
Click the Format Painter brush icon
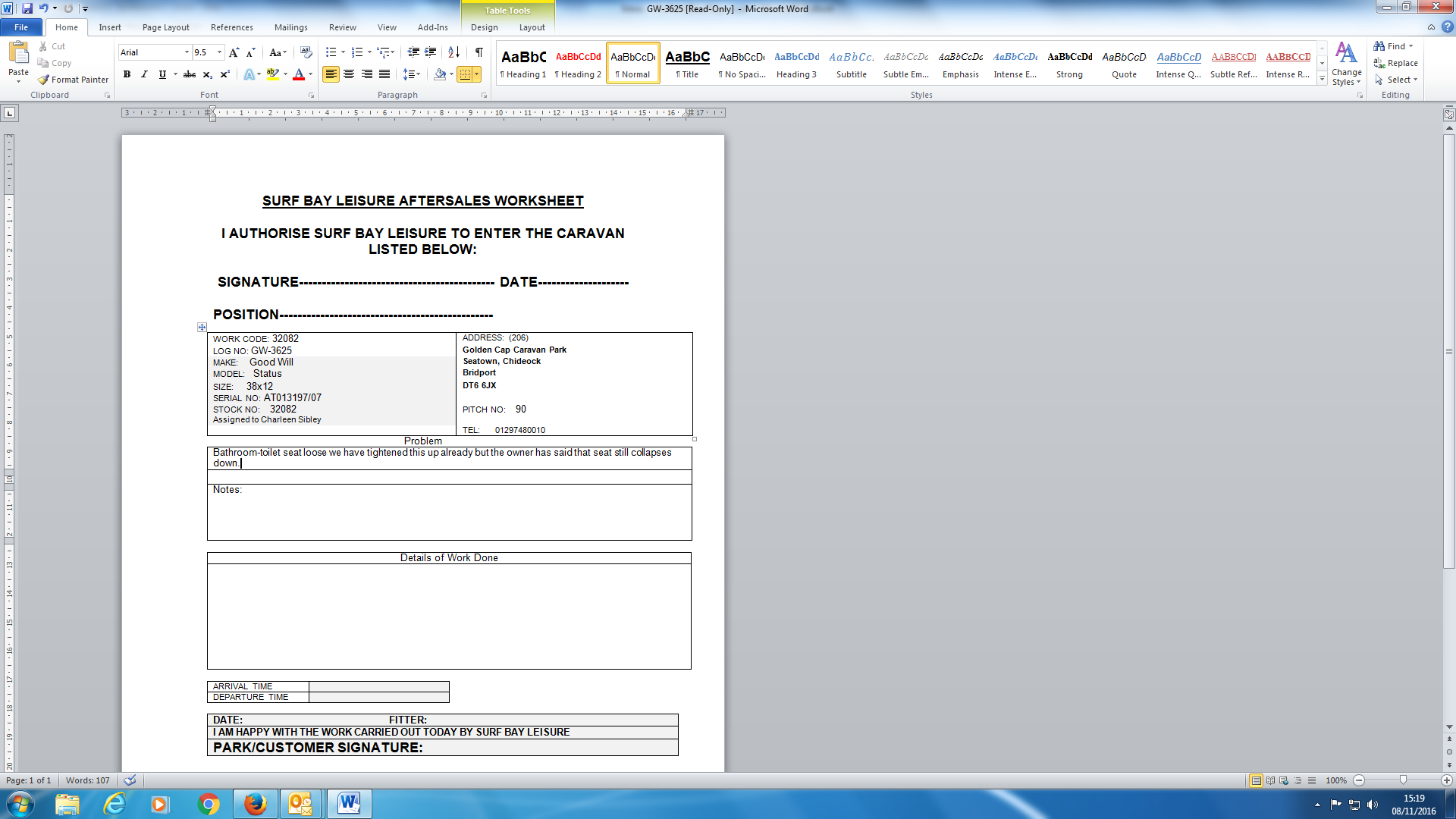pos(44,80)
